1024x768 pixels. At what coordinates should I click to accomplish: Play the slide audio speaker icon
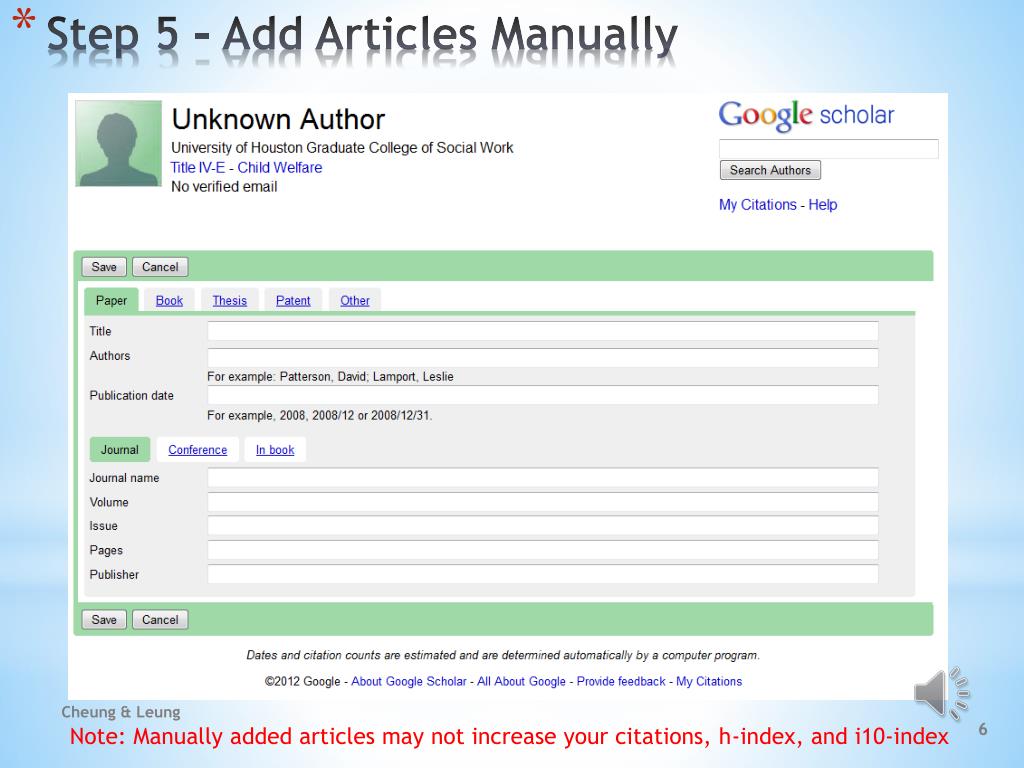941,694
